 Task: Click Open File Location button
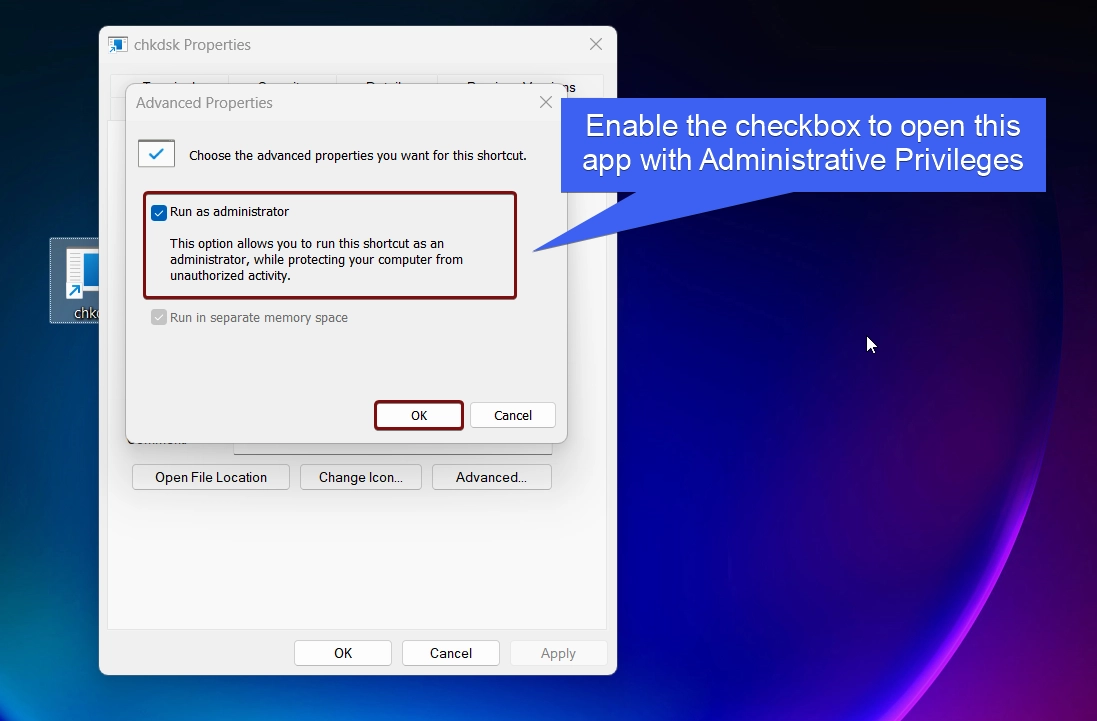[211, 477]
